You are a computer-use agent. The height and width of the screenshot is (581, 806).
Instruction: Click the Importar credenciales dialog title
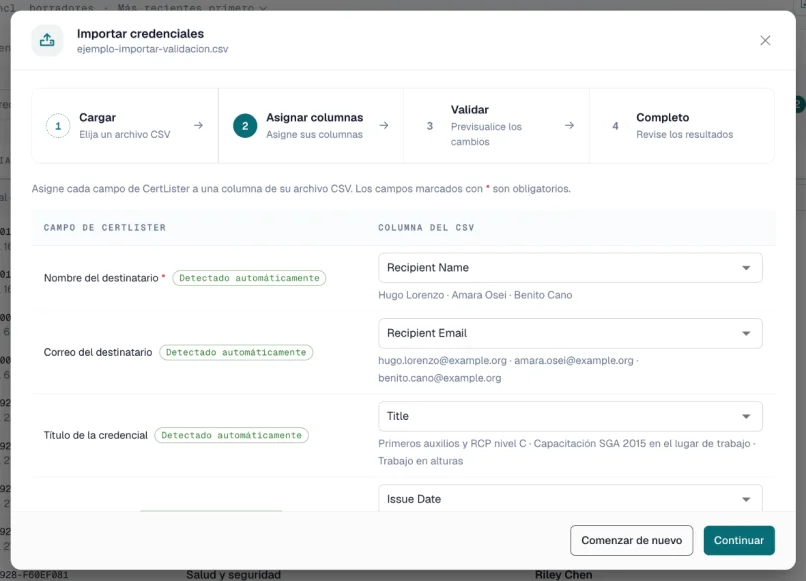click(140, 34)
